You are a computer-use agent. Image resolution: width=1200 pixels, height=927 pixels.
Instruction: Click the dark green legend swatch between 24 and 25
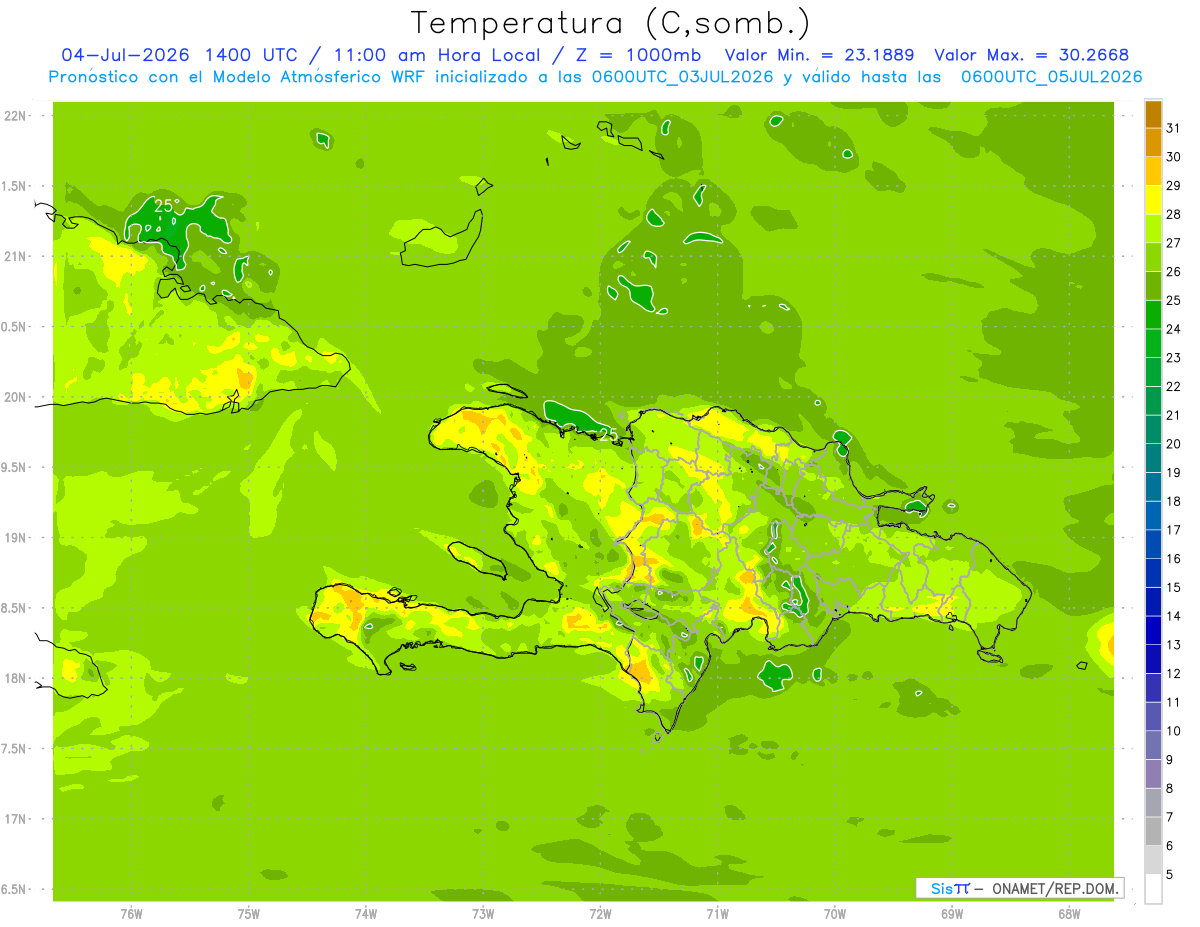pos(1153,315)
